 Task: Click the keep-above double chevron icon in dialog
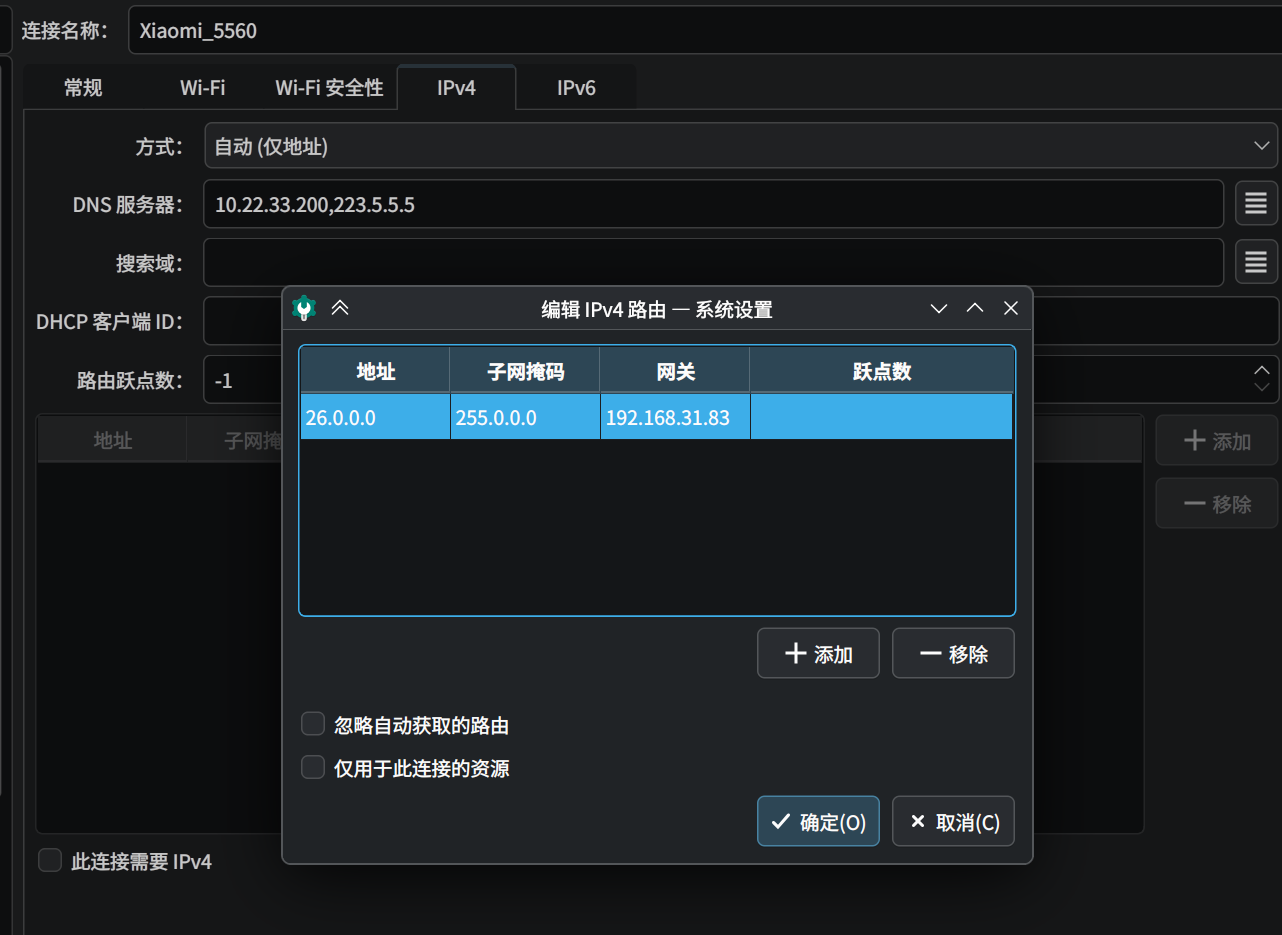340,308
